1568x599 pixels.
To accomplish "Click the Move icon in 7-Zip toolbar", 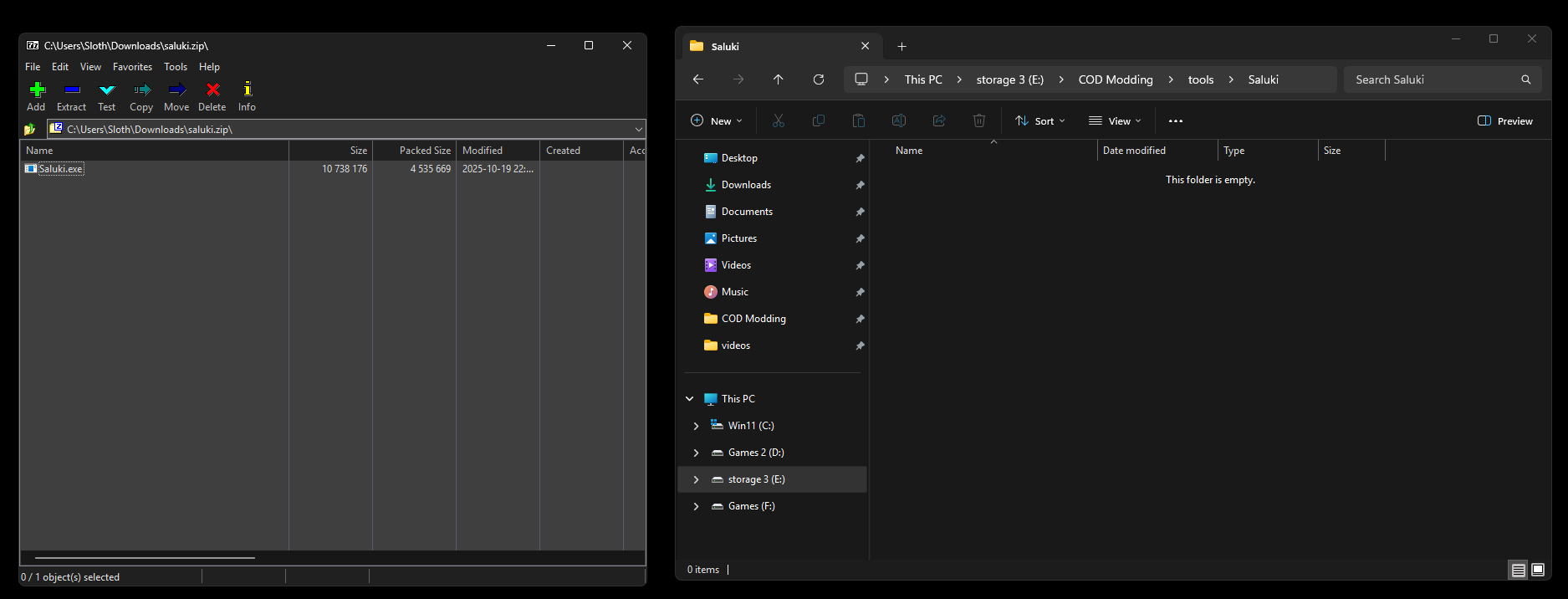I will pos(176,95).
